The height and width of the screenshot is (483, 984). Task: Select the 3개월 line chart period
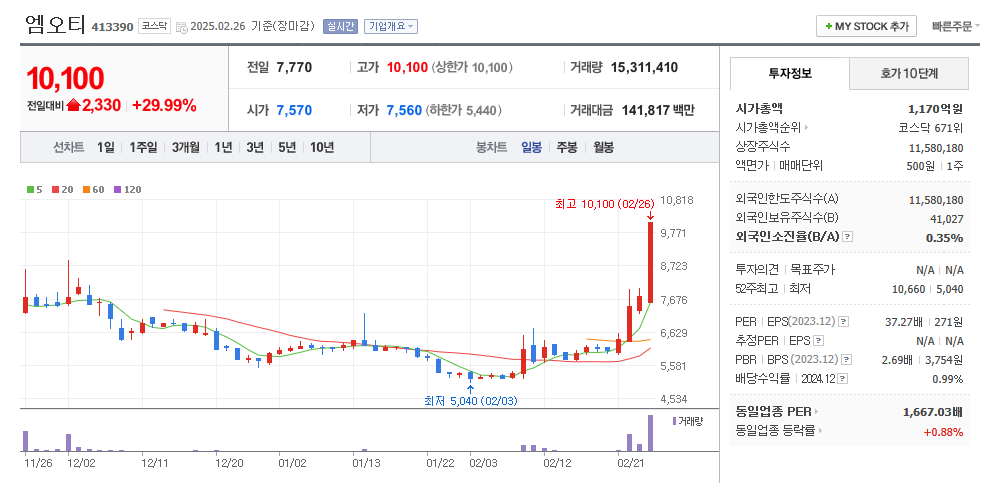[185, 148]
